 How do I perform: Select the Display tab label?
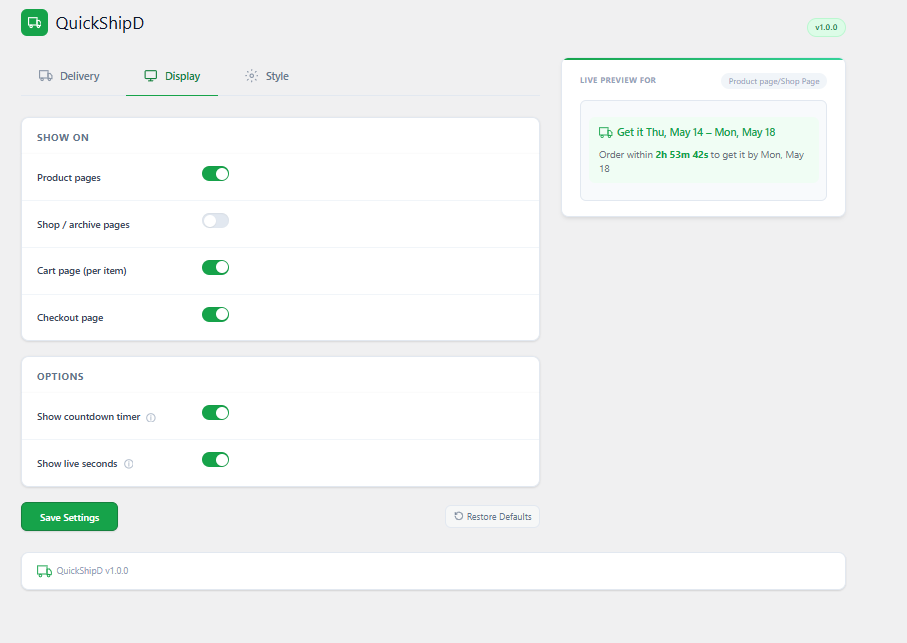click(182, 76)
